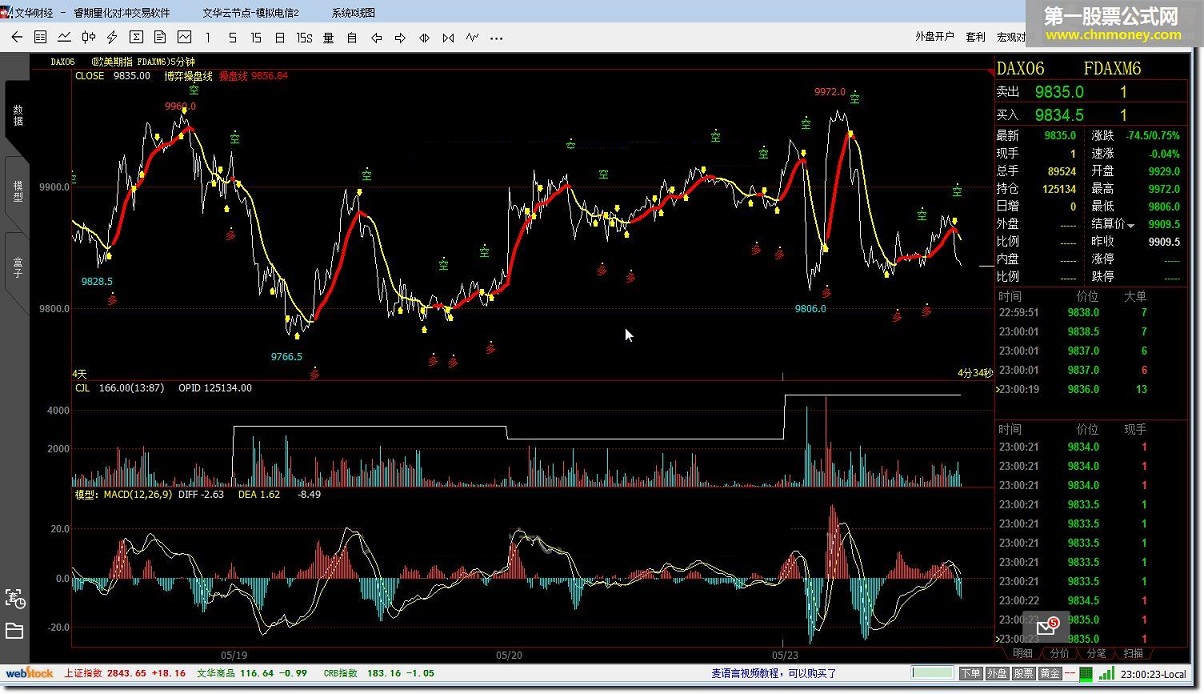
Task: Click the chart compress horizontally icon
Action: point(448,38)
